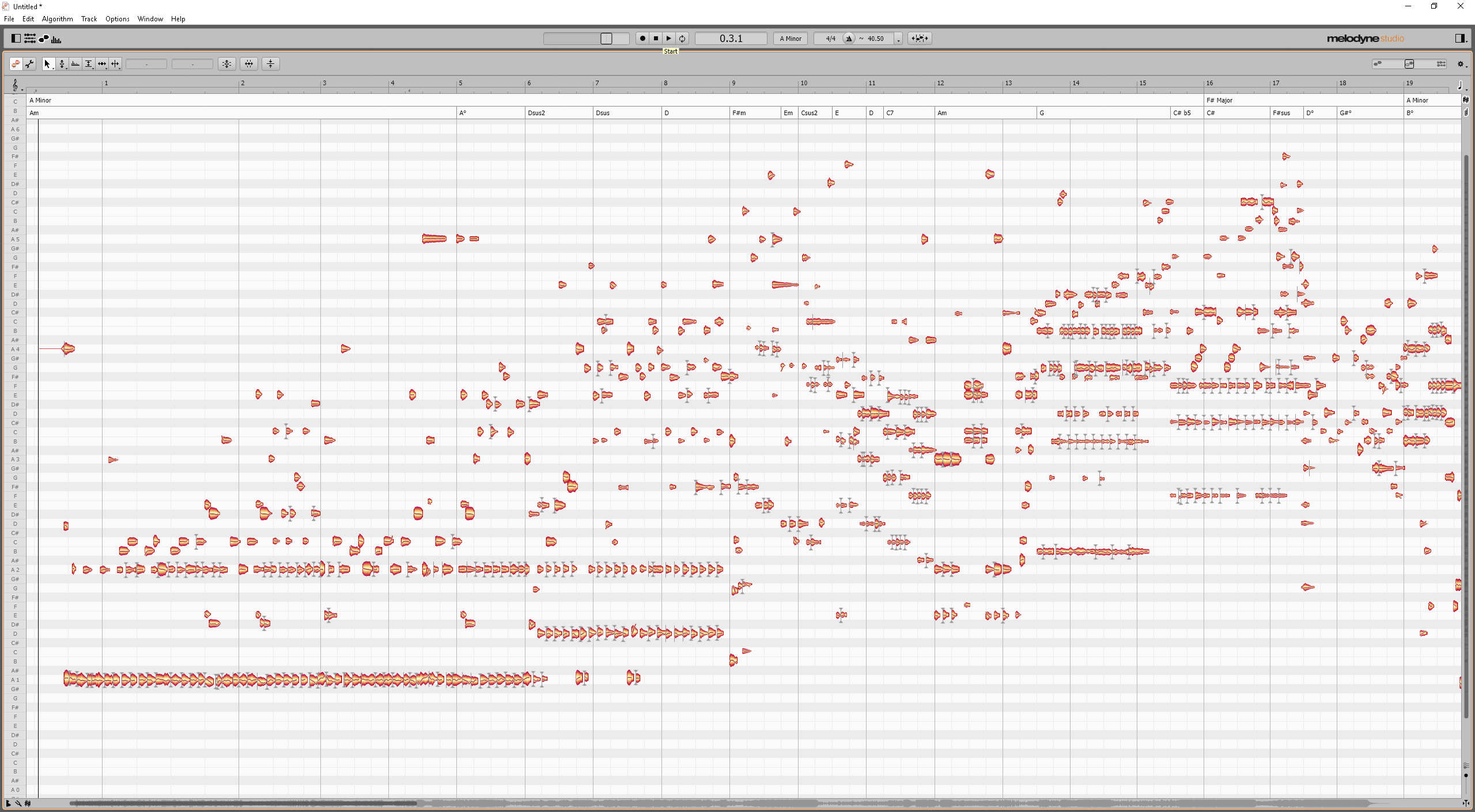Open the Quantize Time macro
1475x812 pixels.
249,64
